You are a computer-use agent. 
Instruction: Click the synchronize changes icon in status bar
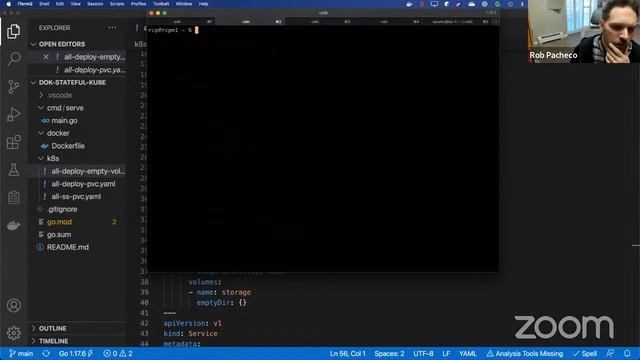point(46,353)
